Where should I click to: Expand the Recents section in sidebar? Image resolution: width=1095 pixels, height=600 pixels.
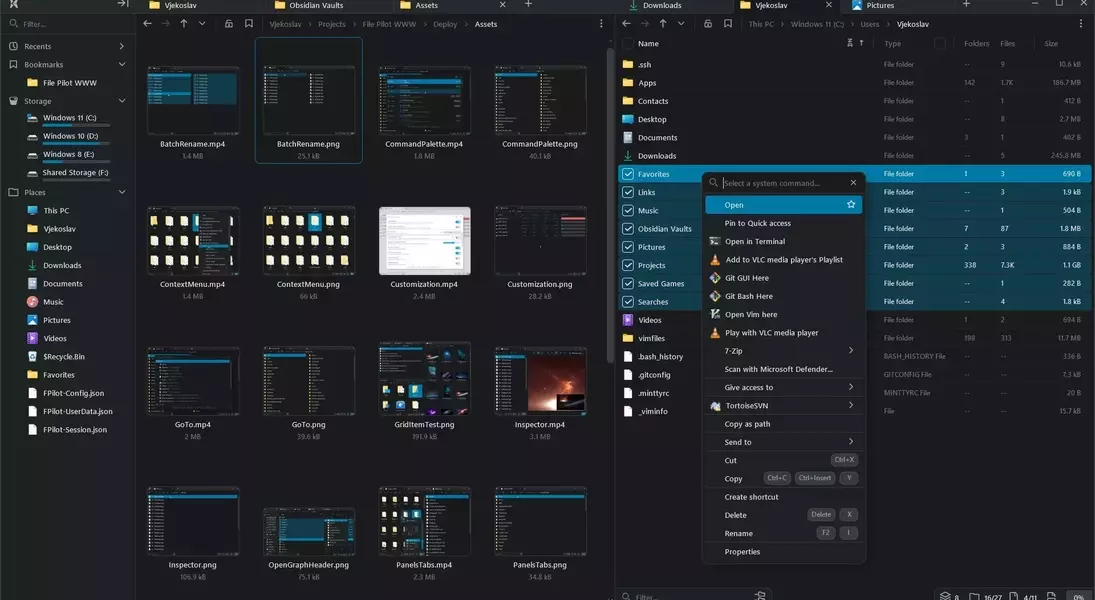pos(122,46)
